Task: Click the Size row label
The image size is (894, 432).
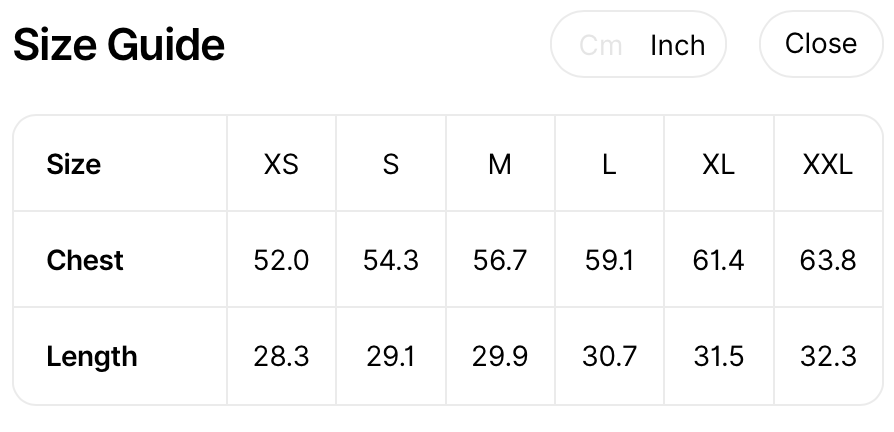Action: (74, 165)
